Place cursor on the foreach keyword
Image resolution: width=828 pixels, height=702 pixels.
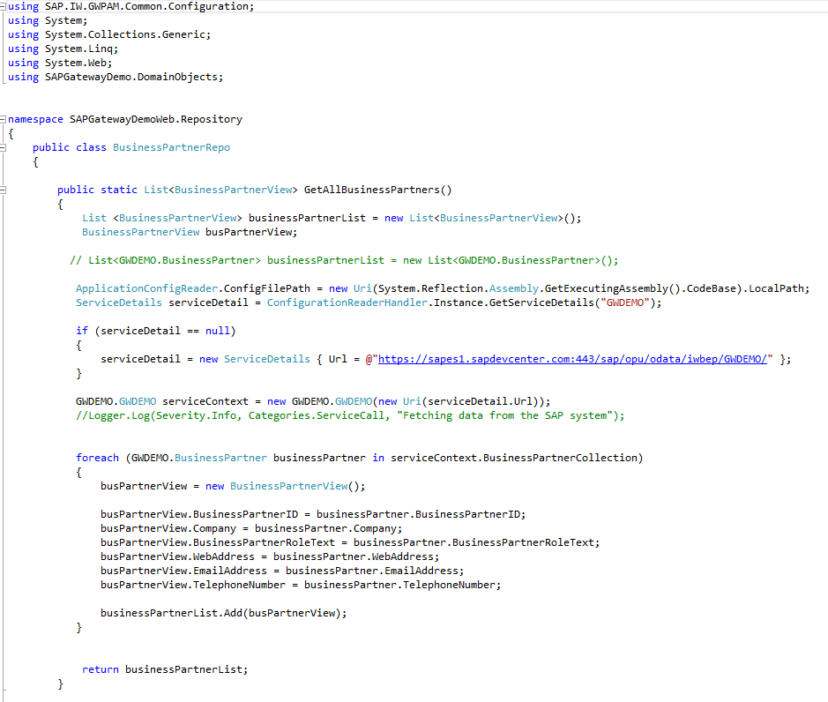tap(98, 457)
